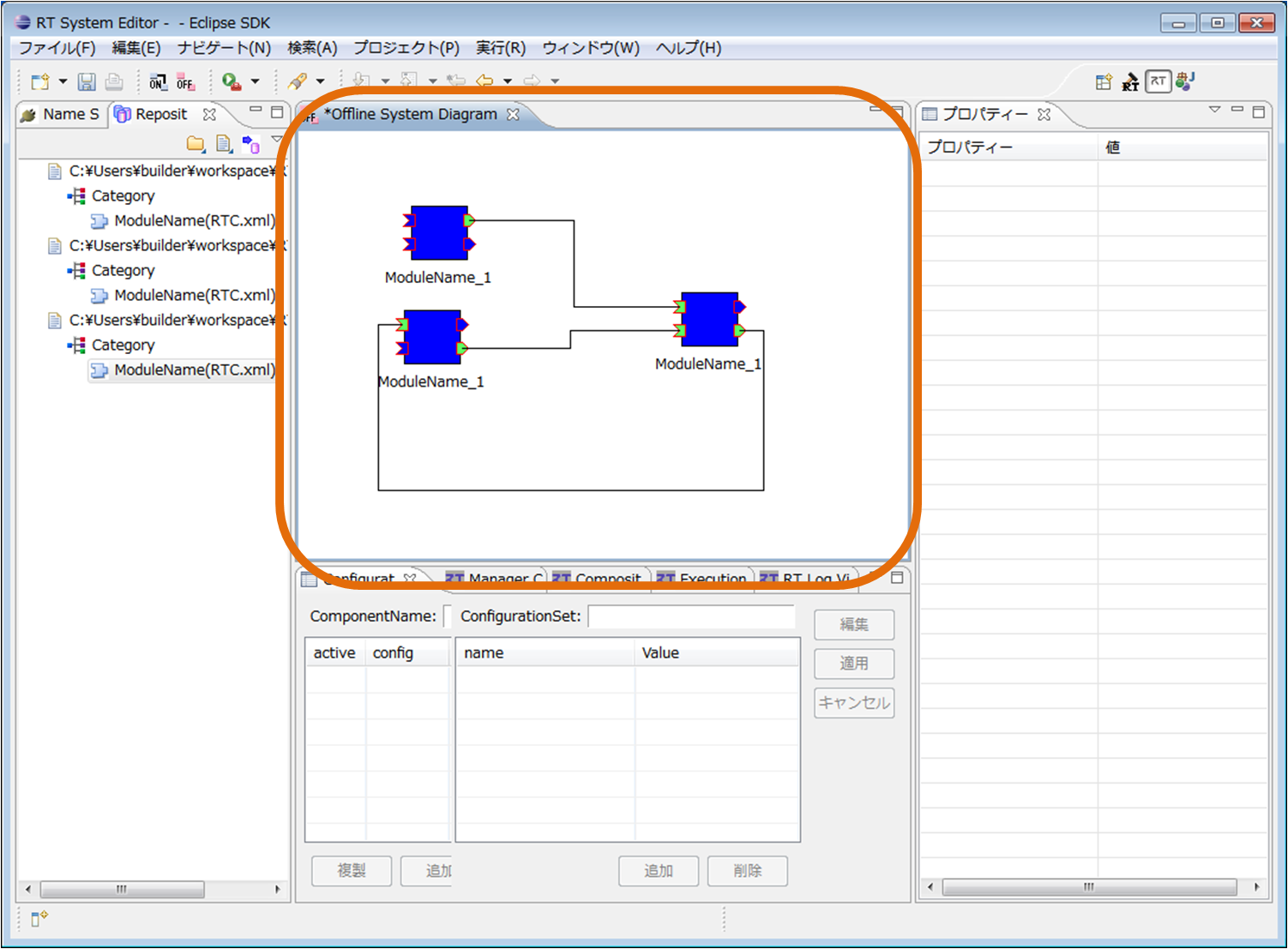Image resolution: width=1288 pixels, height=949 pixels.
Task: Open the プロジェクト(P) menu
Action: [x=406, y=48]
